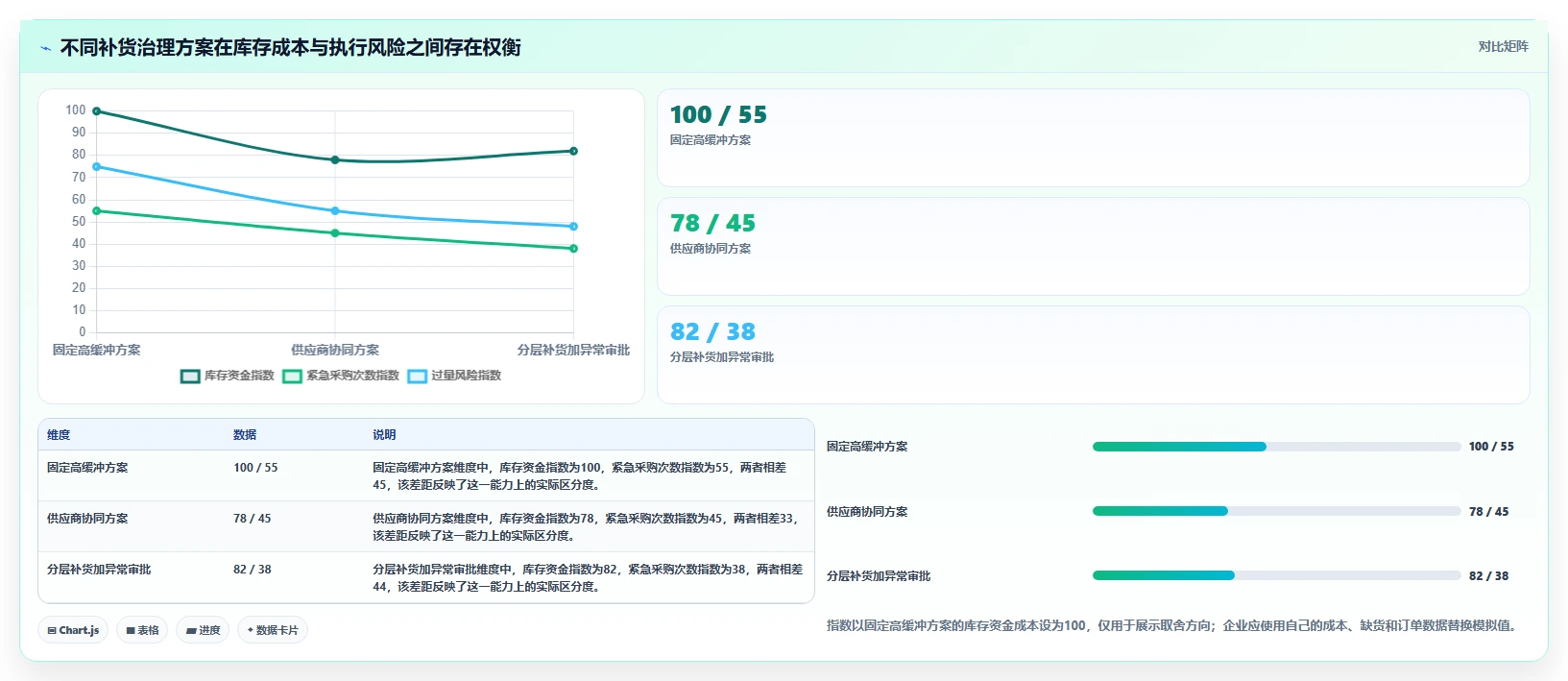
Task: Click the 数据 table column header
Action: click(x=245, y=435)
